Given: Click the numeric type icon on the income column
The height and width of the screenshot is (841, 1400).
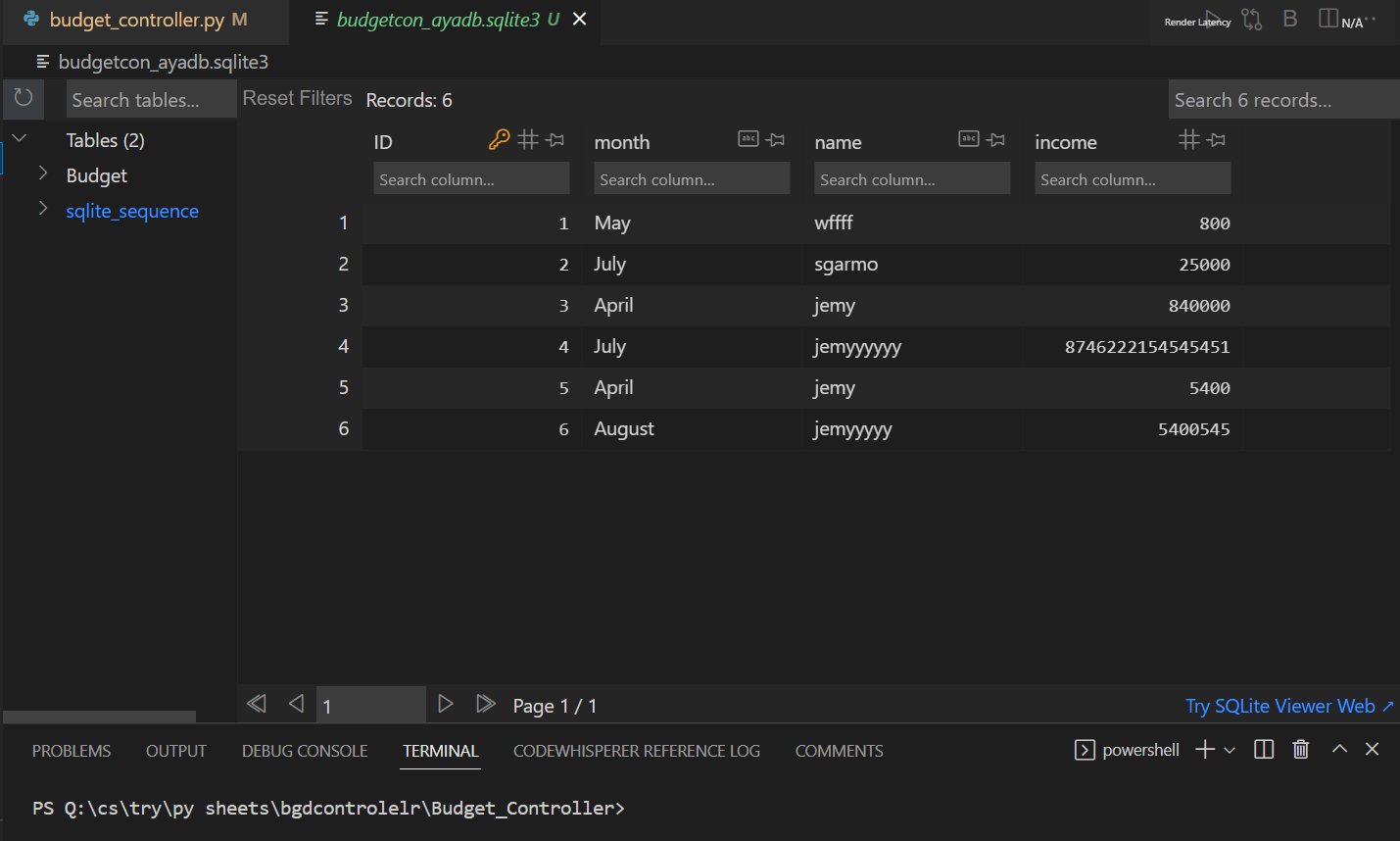Looking at the screenshot, I should coord(1188,139).
